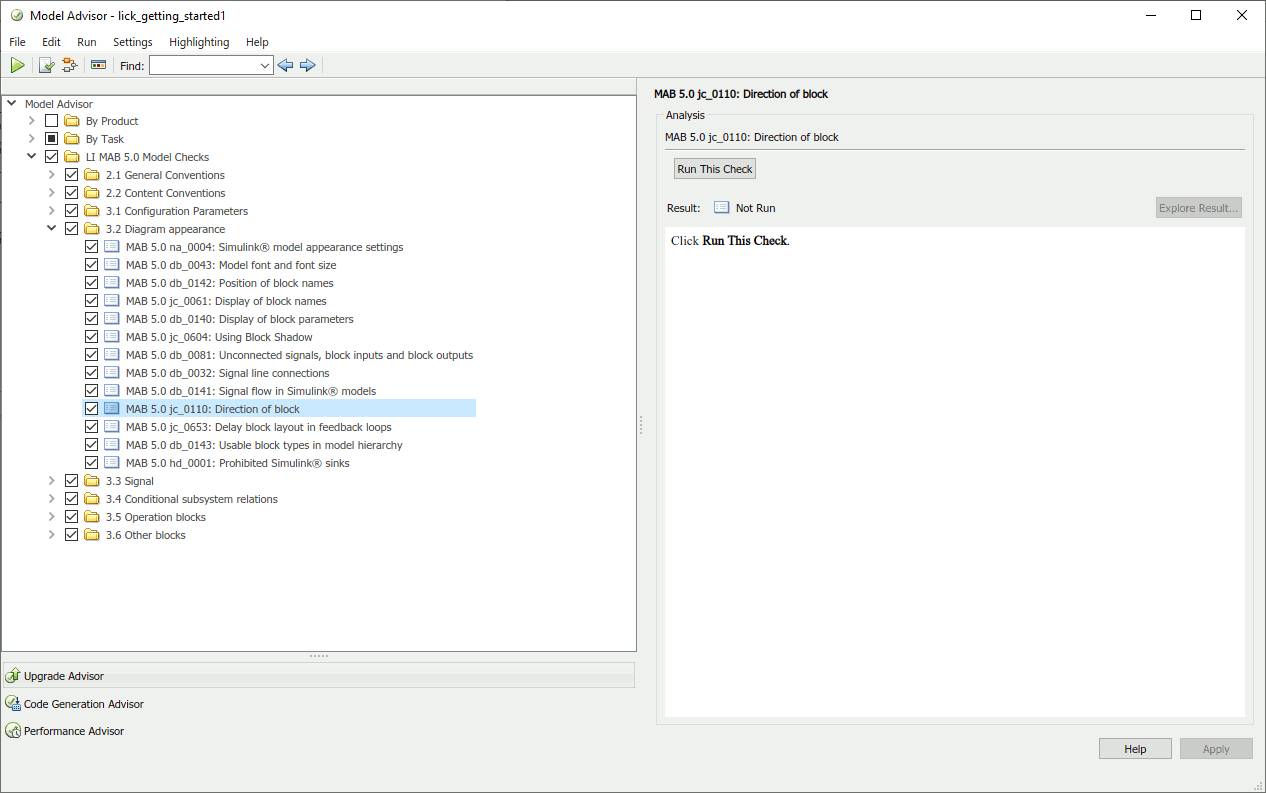Select the db_0143 Usable block types row
The width and height of the screenshot is (1266, 793).
(x=264, y=445)
